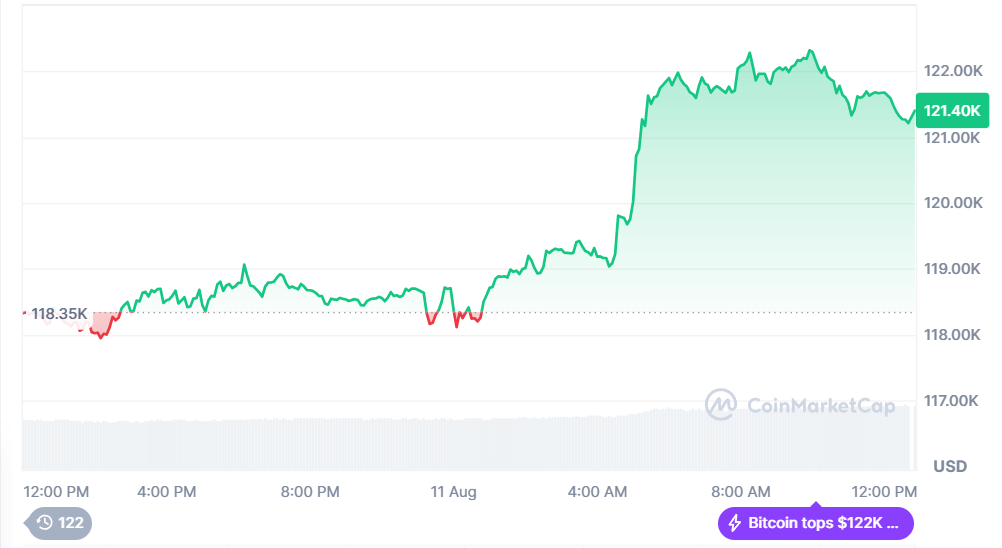Open the "Bitcoin tops $122K" news badge
The image size is (1002, 548).
815,522
